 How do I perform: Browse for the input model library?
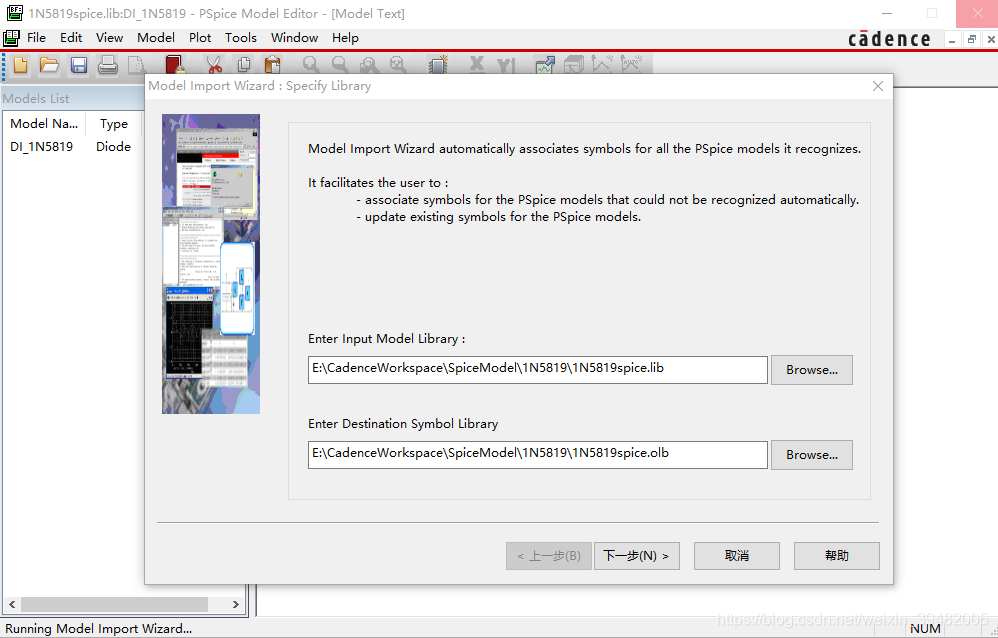tap(812, 370)
